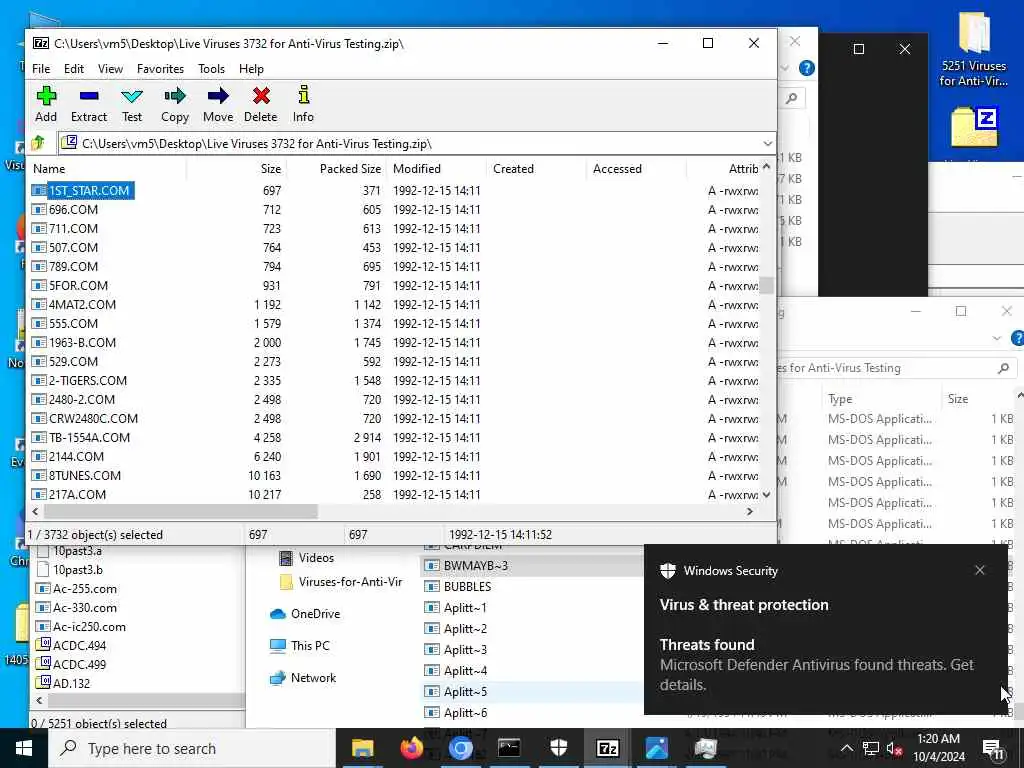Open the Tools menu
1024x768 pixels.
[x=211, y=69]
